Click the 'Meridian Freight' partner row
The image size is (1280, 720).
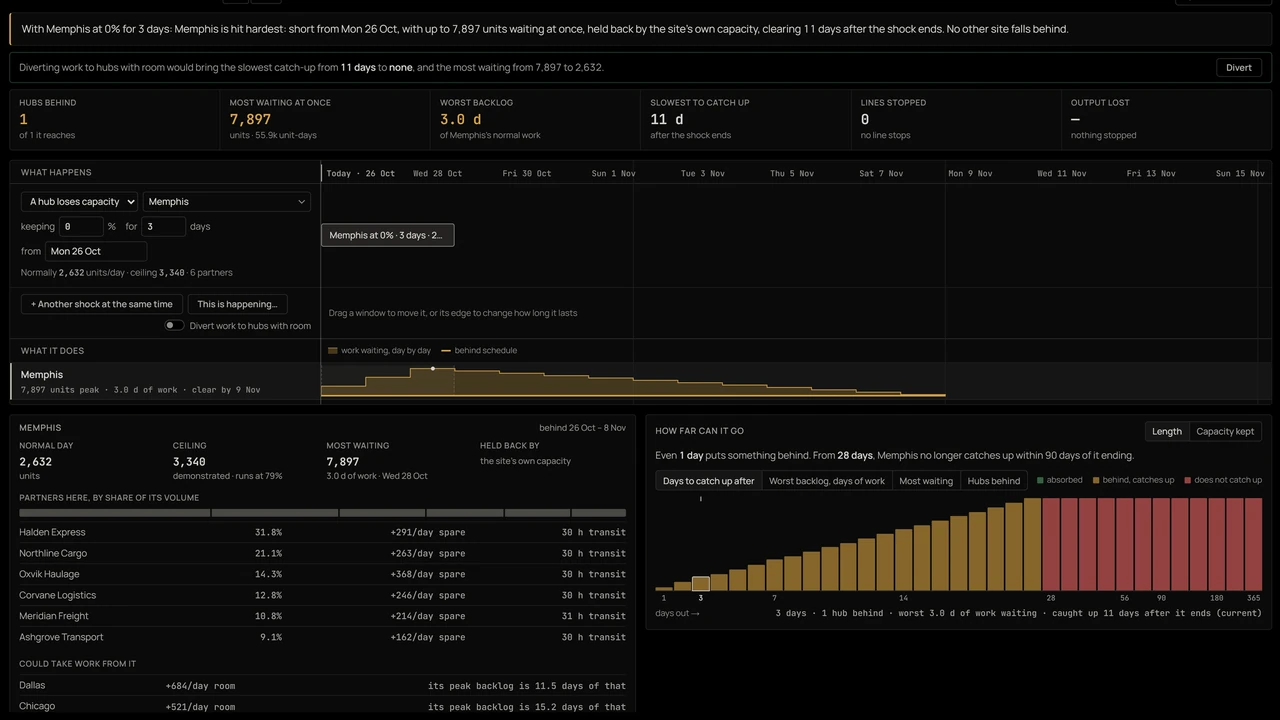click(322, 616)
